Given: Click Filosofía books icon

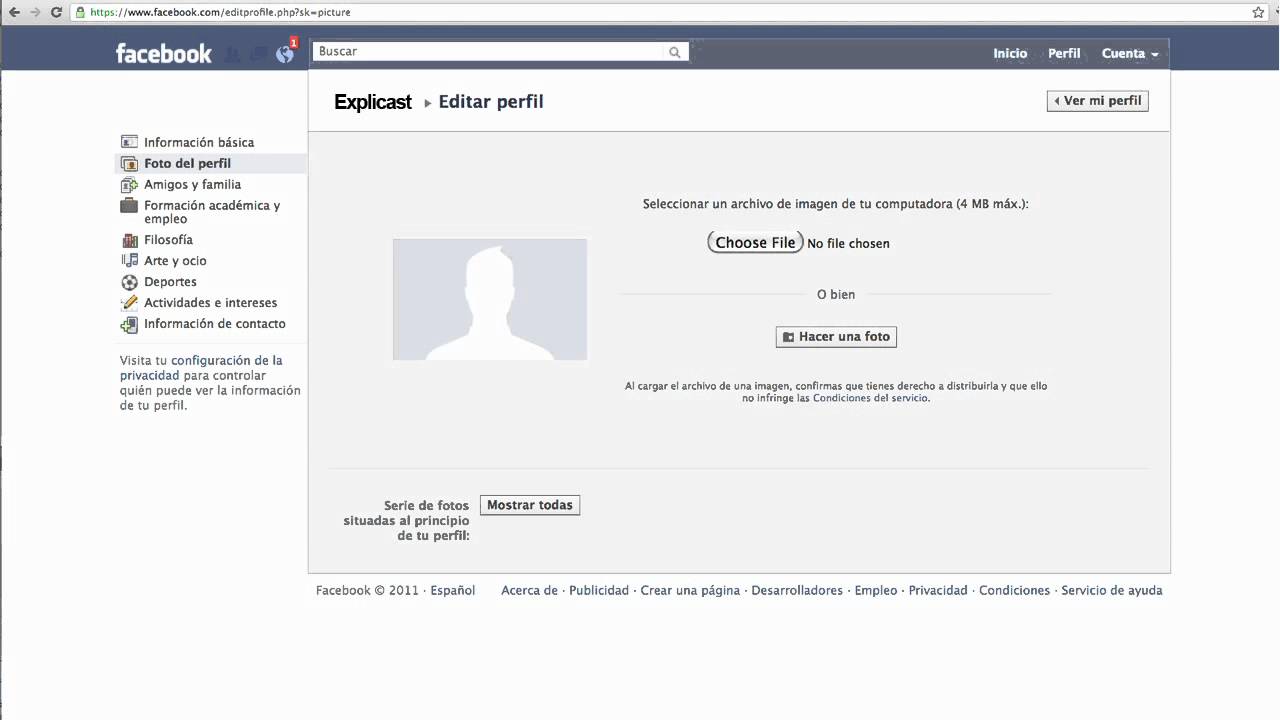Looking at the screenshot, I should coord(129,240).
